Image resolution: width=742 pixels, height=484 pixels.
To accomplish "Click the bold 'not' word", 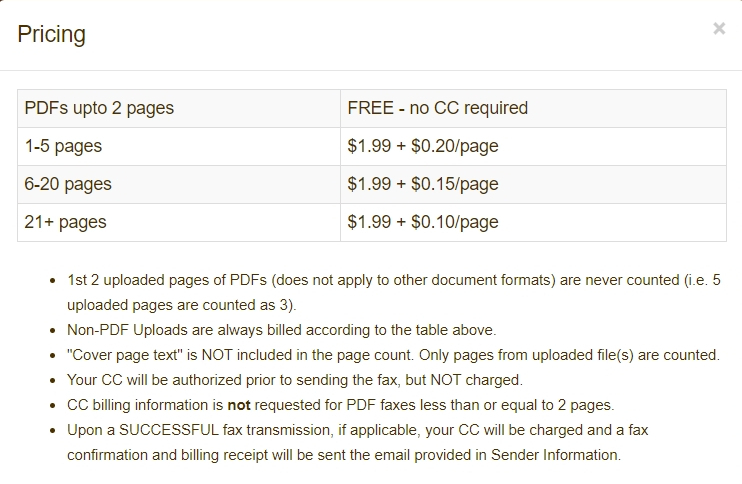I will [x=239, y=405].
